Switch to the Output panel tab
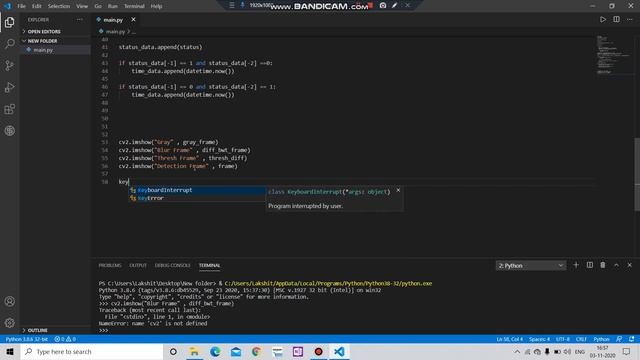640x360 pixels. click(138, 265)
